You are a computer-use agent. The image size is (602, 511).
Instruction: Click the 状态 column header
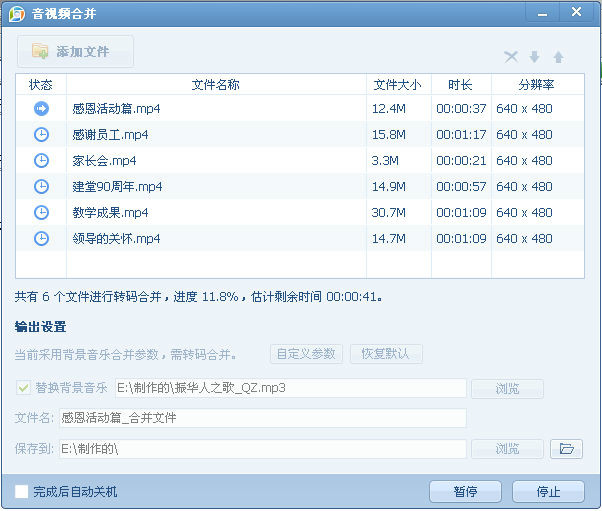(x=41, y=84)
